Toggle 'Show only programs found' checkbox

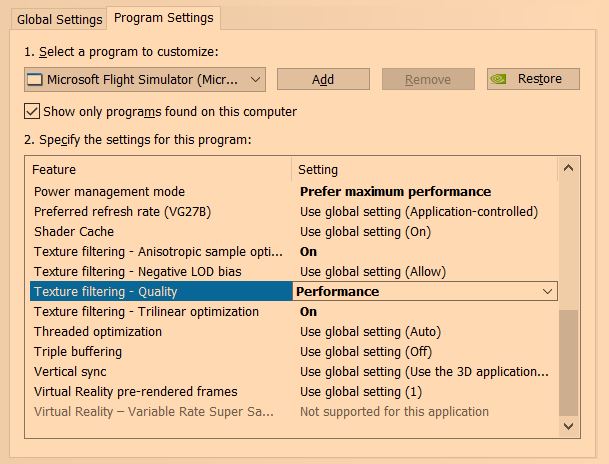32,111
